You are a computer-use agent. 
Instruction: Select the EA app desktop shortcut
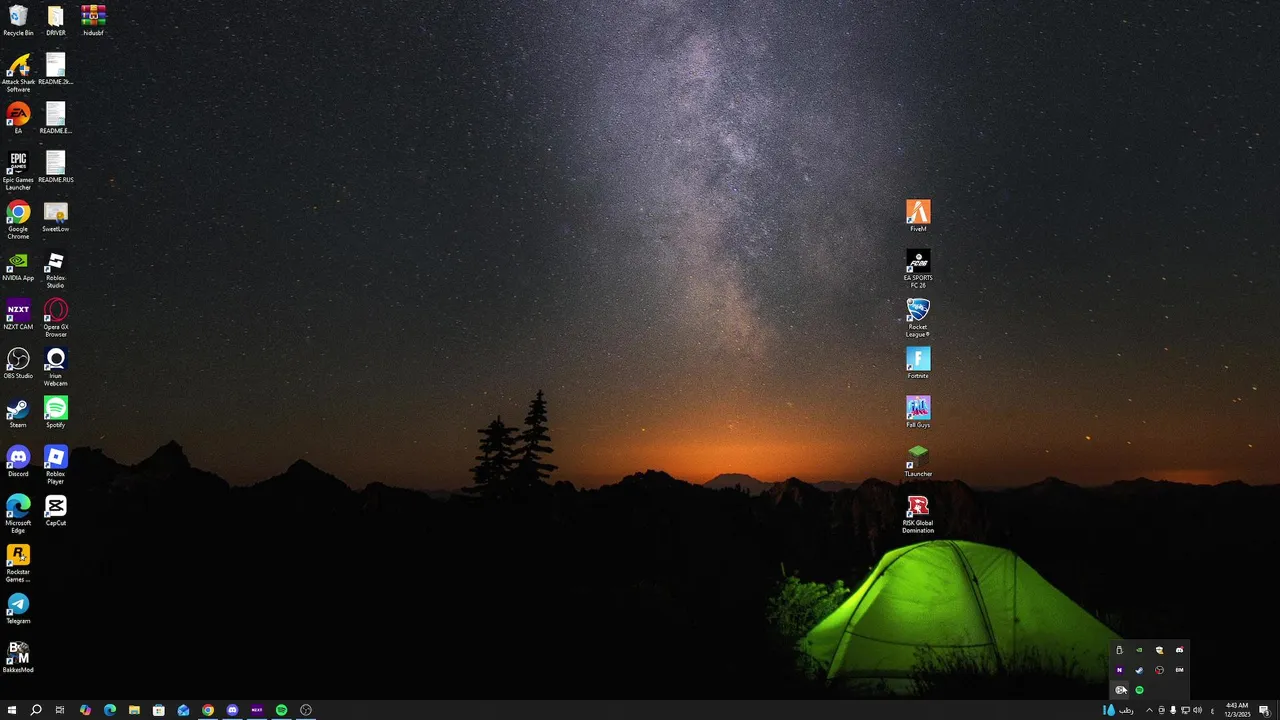click(18, 118)
